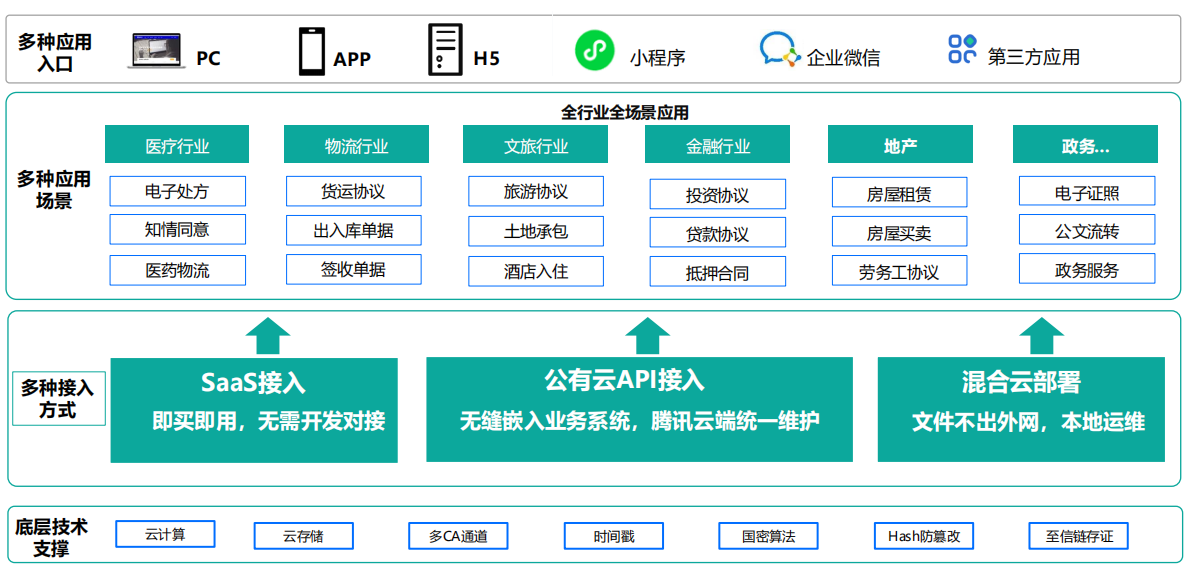Image resolution: width=1190 pixels, height=572 pixels.
Task: Open the 酒店入住 item
Action: (536, 271)
